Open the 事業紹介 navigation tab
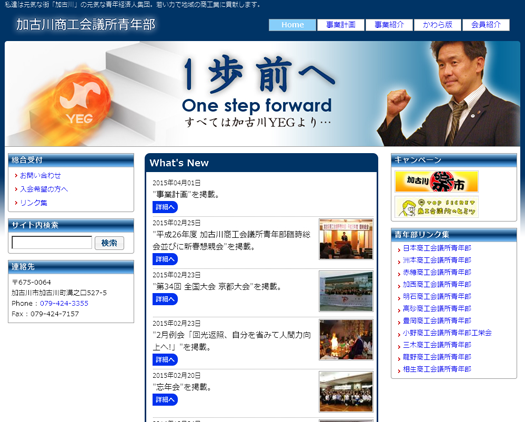525x422 pixels. 389,25
